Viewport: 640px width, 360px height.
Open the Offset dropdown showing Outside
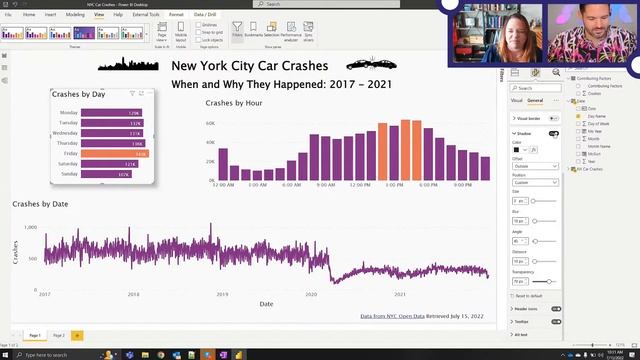click(535, 166)
